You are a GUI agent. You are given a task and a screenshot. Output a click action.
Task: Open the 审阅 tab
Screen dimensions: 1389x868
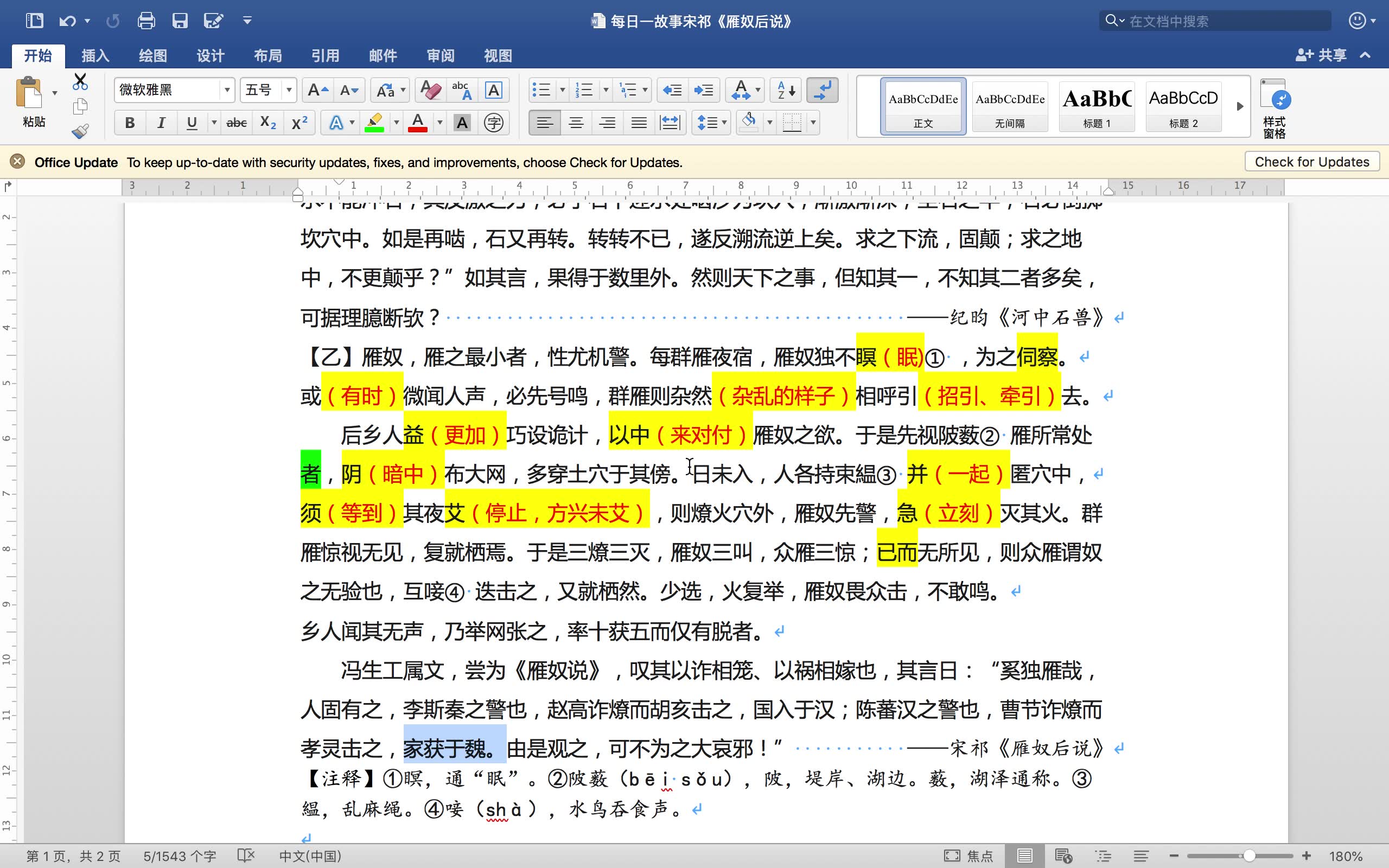441,56
